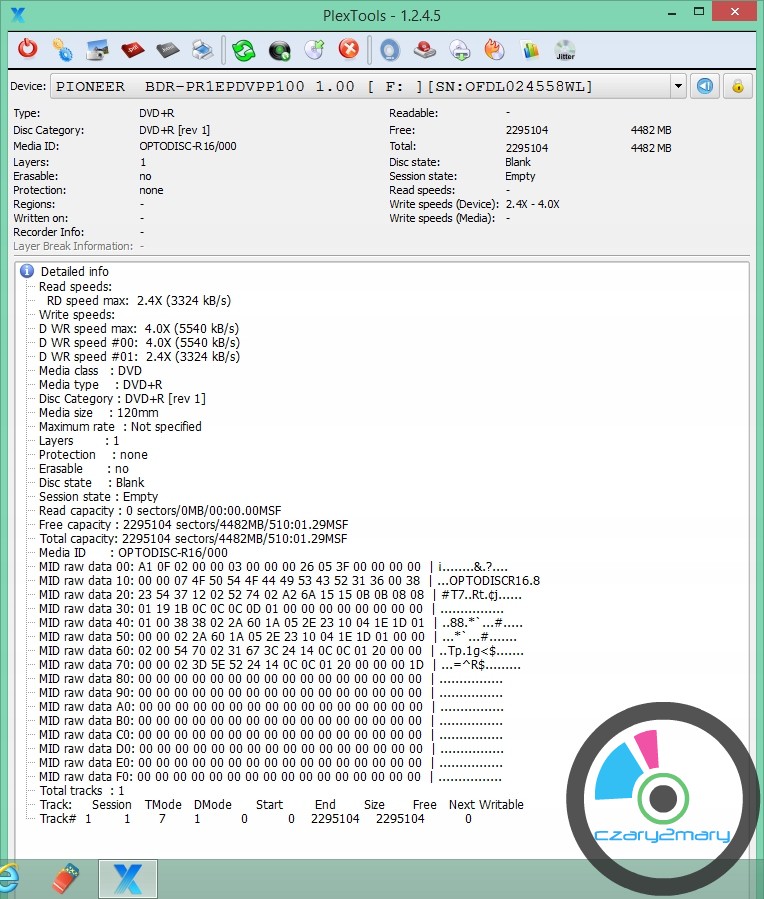Click the Read speeds tree entry
The image size is (764, 899).
76,286
